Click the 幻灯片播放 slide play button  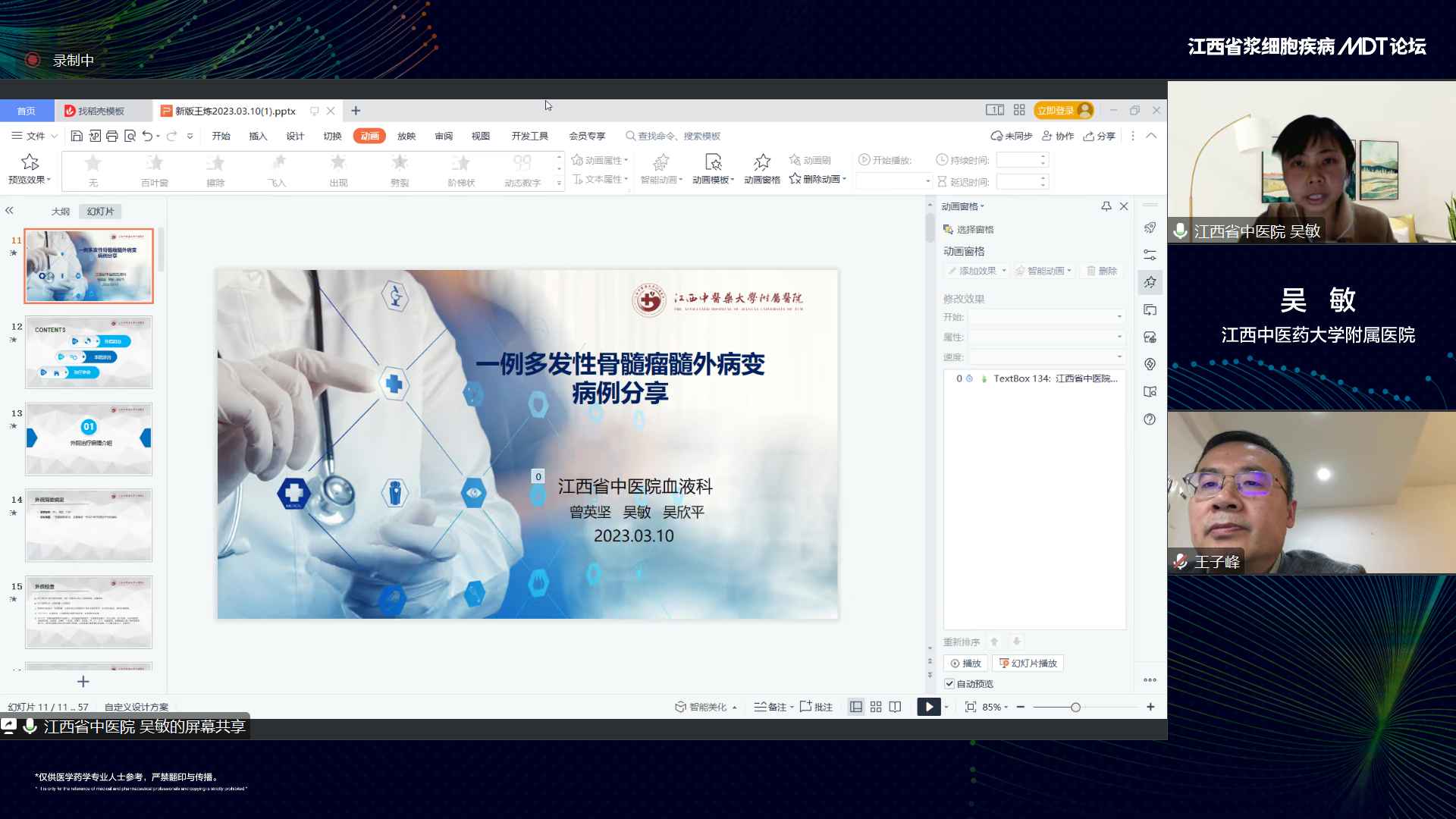[x=1028, y=663]
